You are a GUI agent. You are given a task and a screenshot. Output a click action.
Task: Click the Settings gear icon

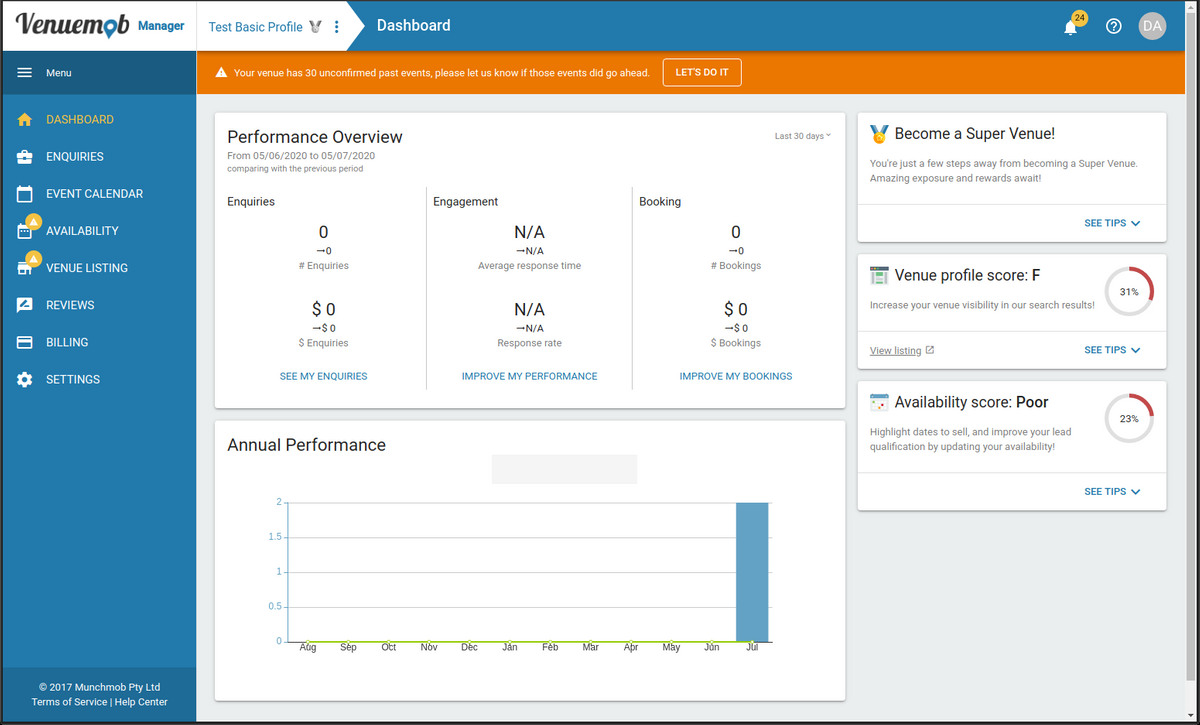click(25, 380)
